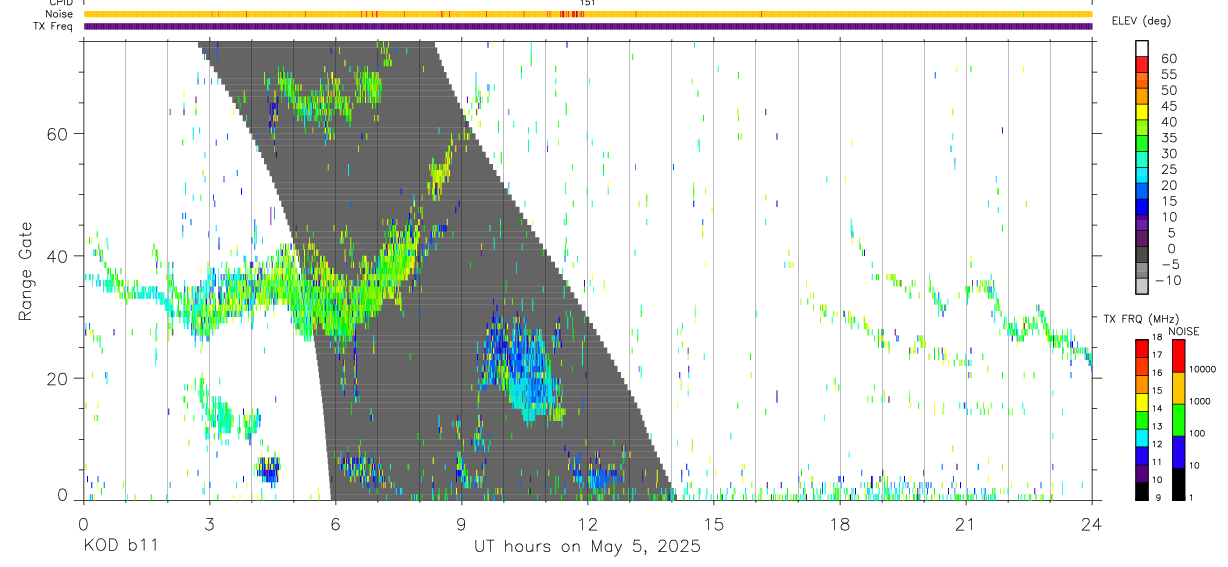The width and height of the screenshot is (1228, 567).
Task: Click elevation colorbar label "35"
Action: [1169, 137]
